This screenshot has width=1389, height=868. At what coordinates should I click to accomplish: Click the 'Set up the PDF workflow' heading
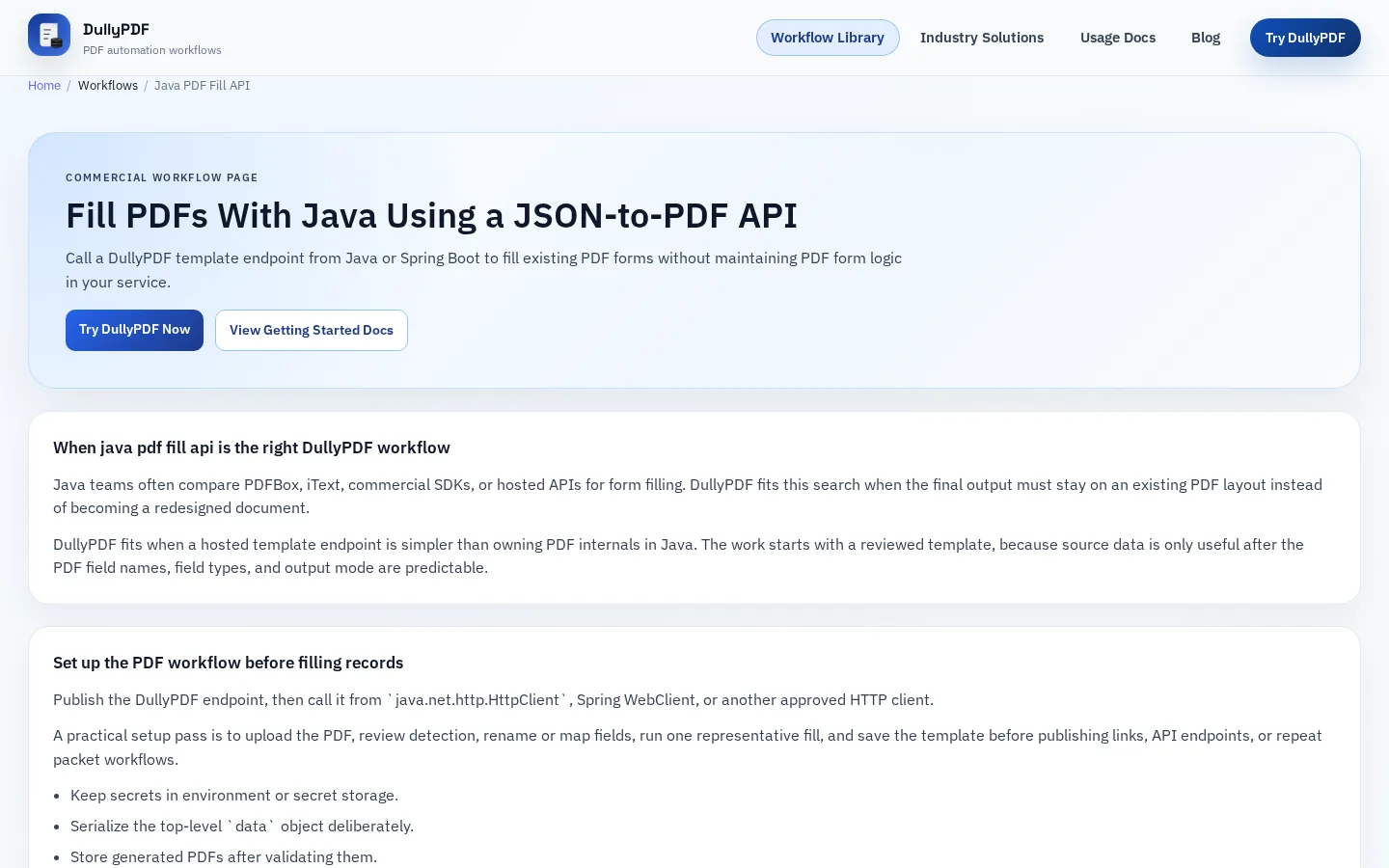coord(229,663)
